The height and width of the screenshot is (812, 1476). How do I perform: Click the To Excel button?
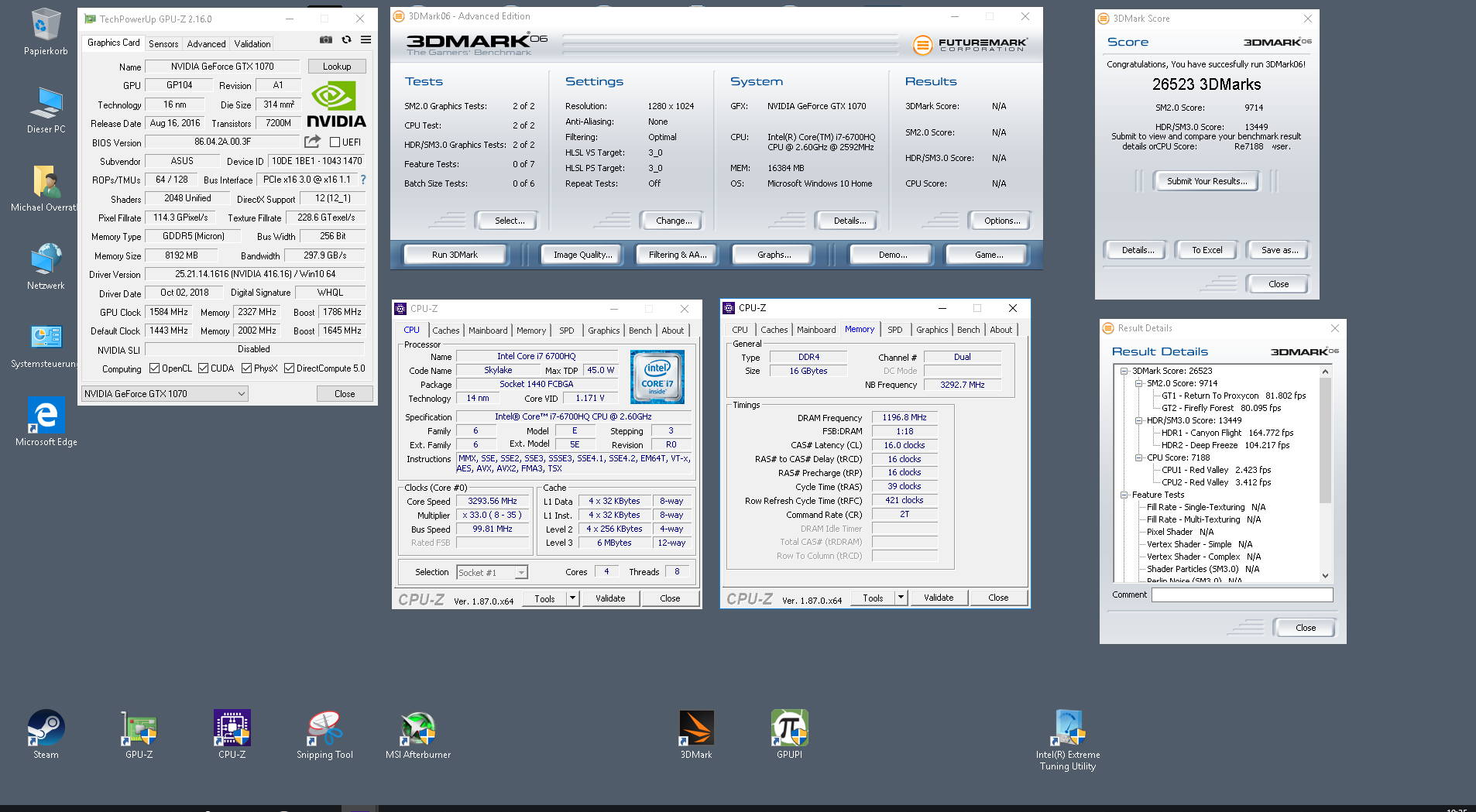[x=1207, y=250]
